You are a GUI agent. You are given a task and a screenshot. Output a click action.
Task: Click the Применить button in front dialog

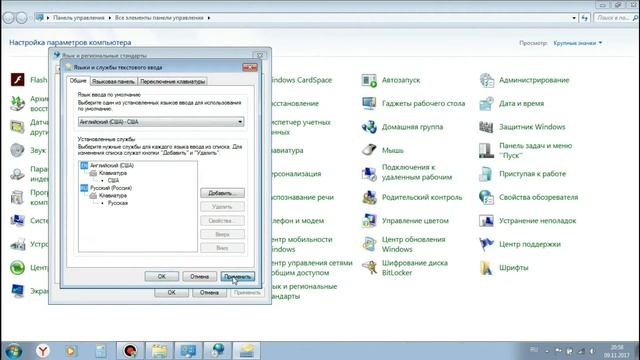[x=238, y=276]
